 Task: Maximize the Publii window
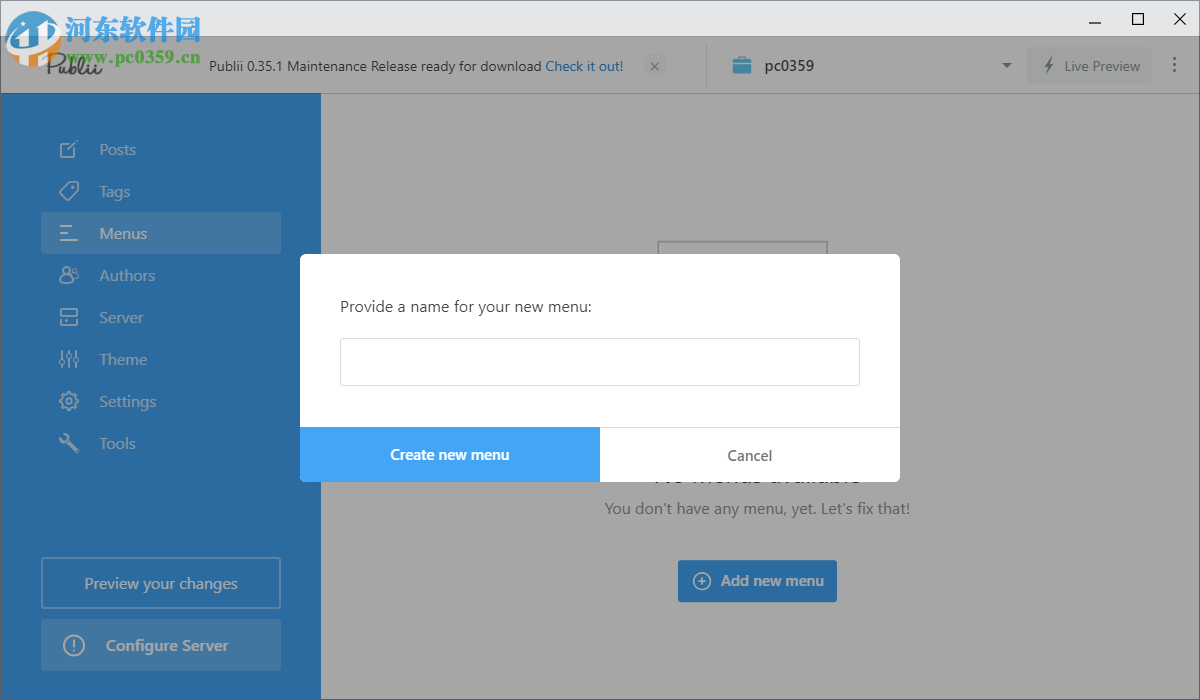1138,19
